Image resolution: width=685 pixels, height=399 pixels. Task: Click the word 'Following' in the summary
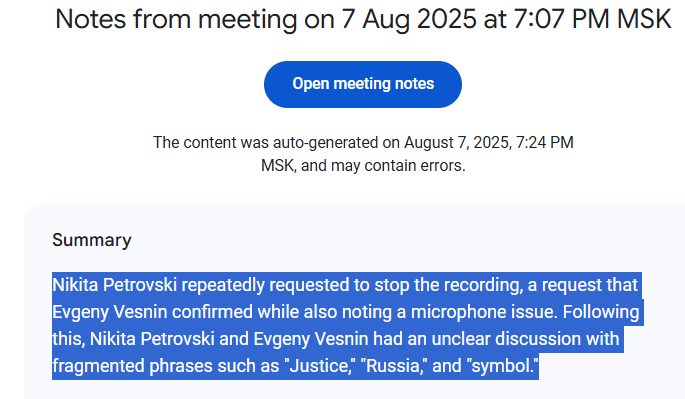click(x=601, y=312)
